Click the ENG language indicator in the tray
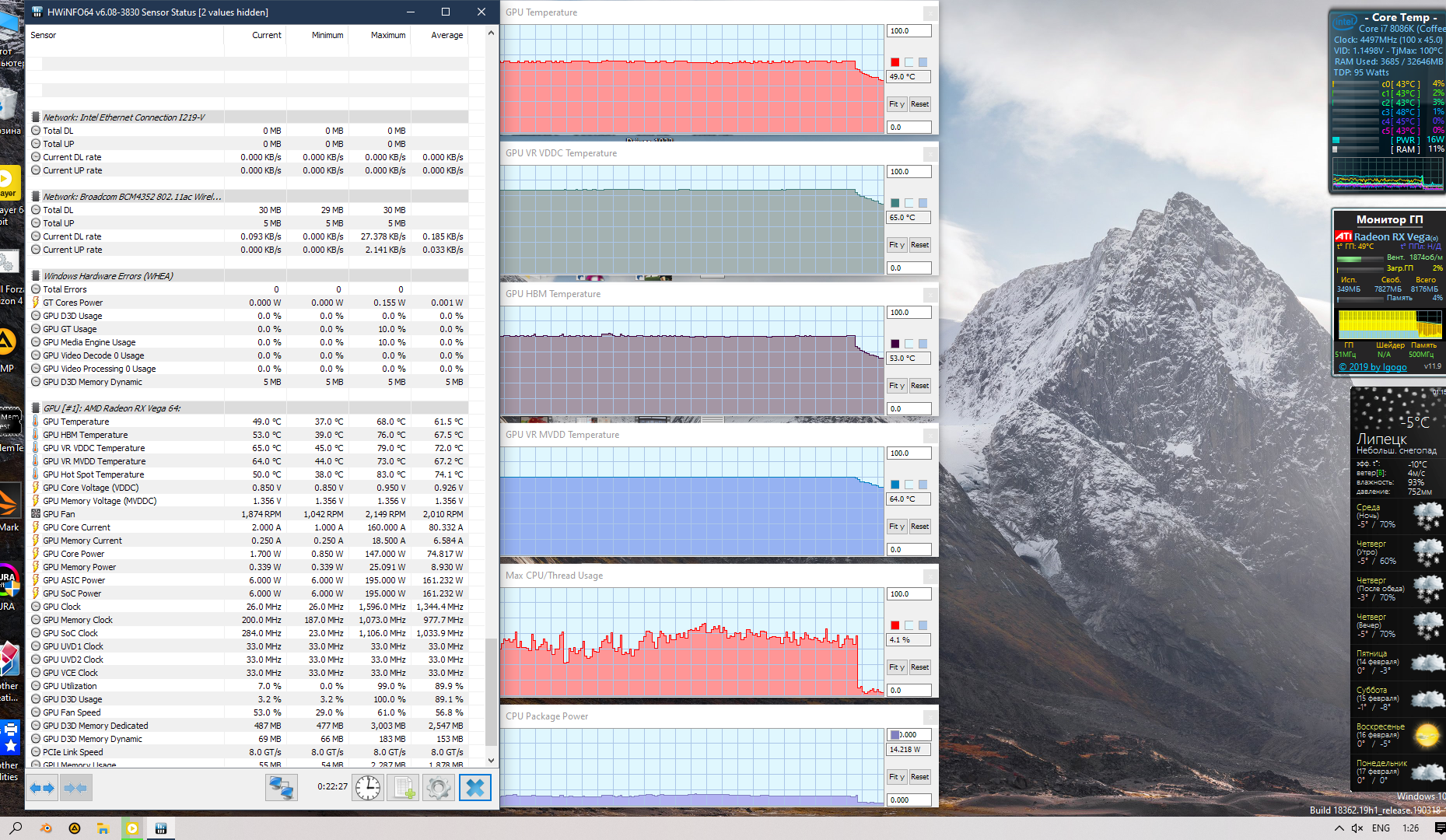The image size is (1446, 840). 1381,828
